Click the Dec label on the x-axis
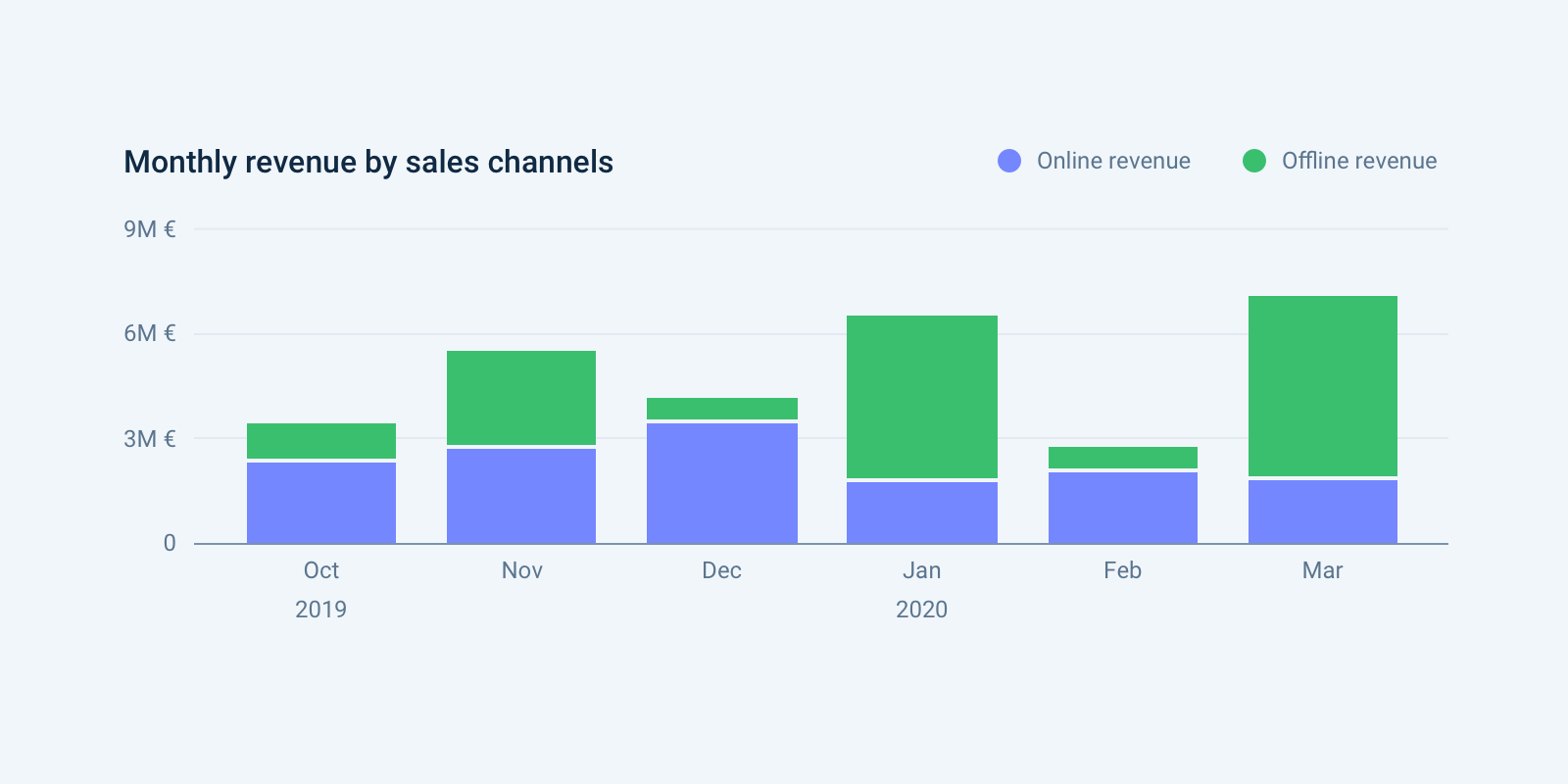The image size is (1568, 784). [722, 570]
